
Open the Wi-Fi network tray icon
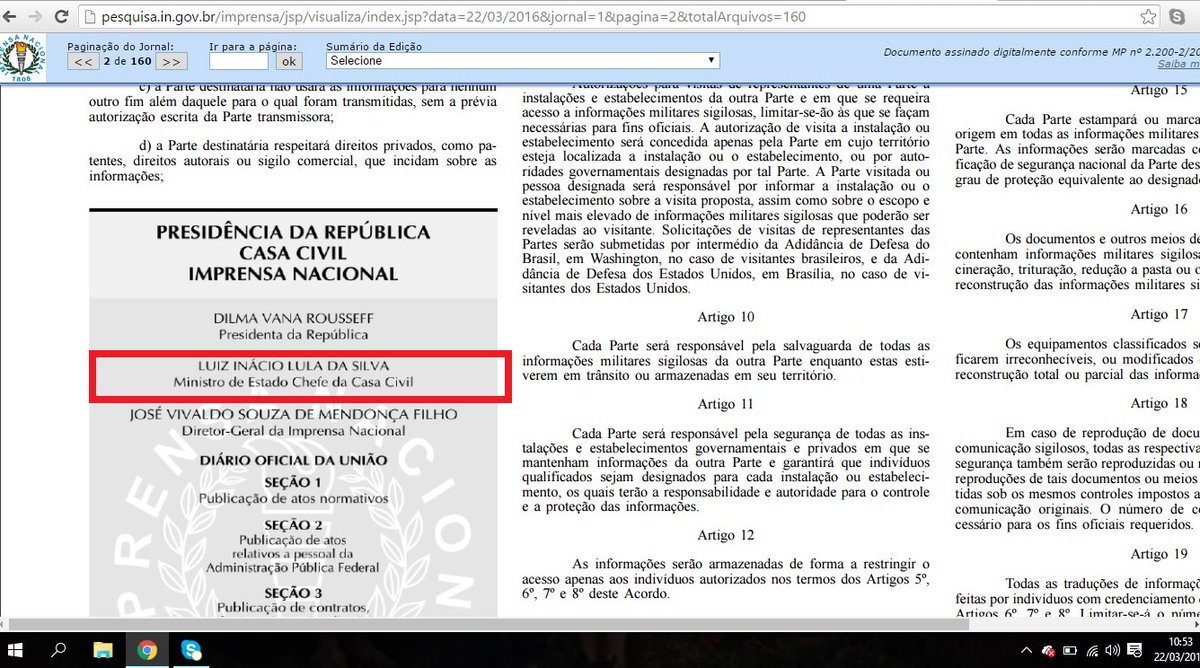tap(1094, 651)
